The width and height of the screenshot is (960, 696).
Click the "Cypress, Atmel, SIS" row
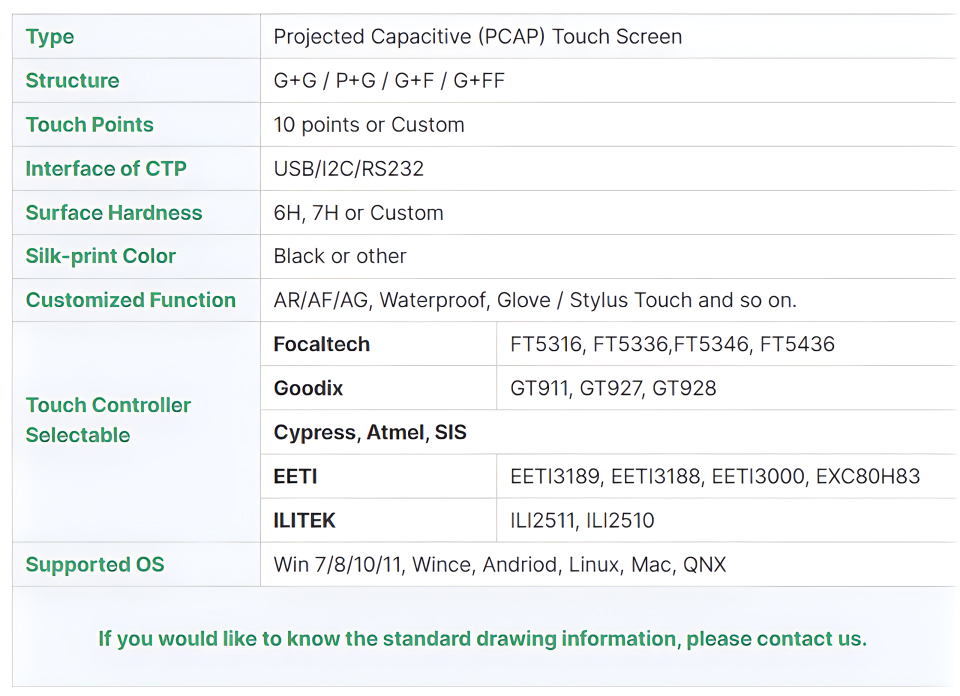click(370, 433)
